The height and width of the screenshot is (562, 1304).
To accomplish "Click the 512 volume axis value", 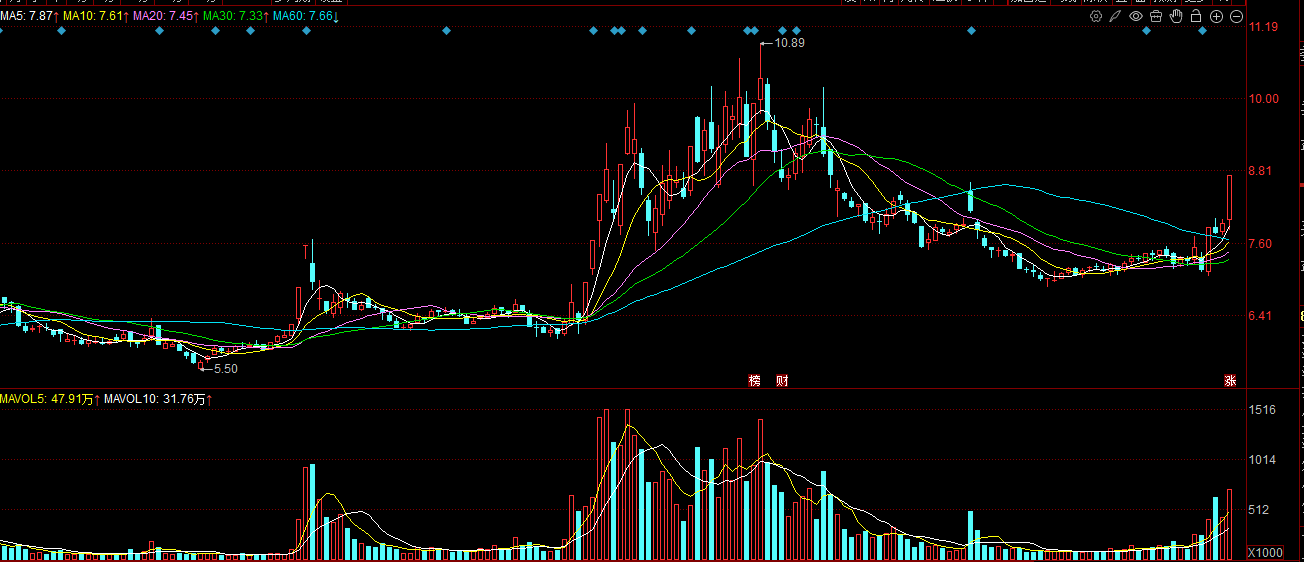I will point(1259,510).
